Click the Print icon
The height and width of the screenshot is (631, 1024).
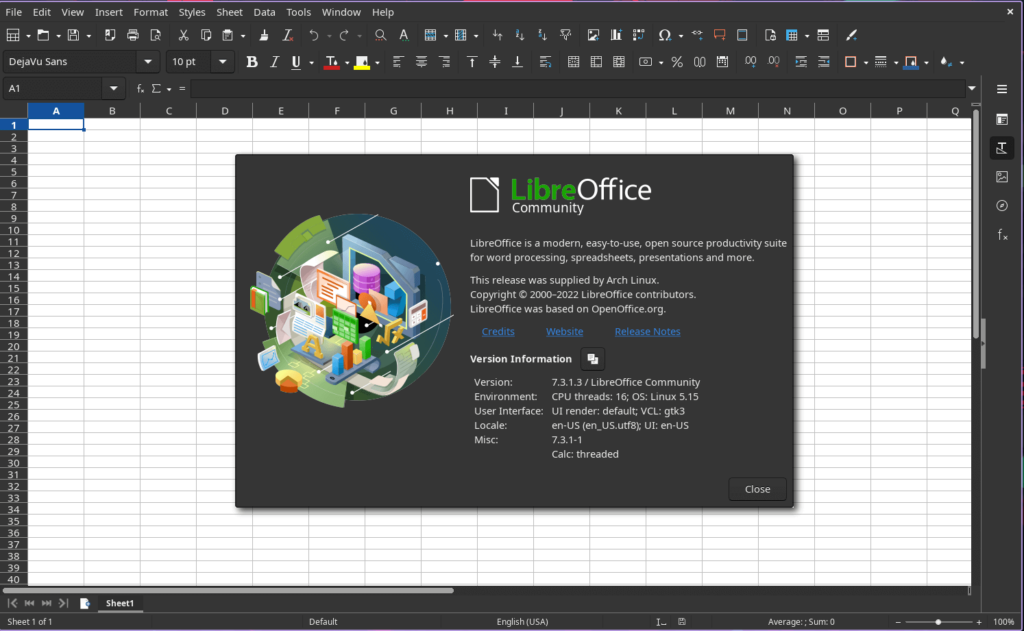coord(133,35)
